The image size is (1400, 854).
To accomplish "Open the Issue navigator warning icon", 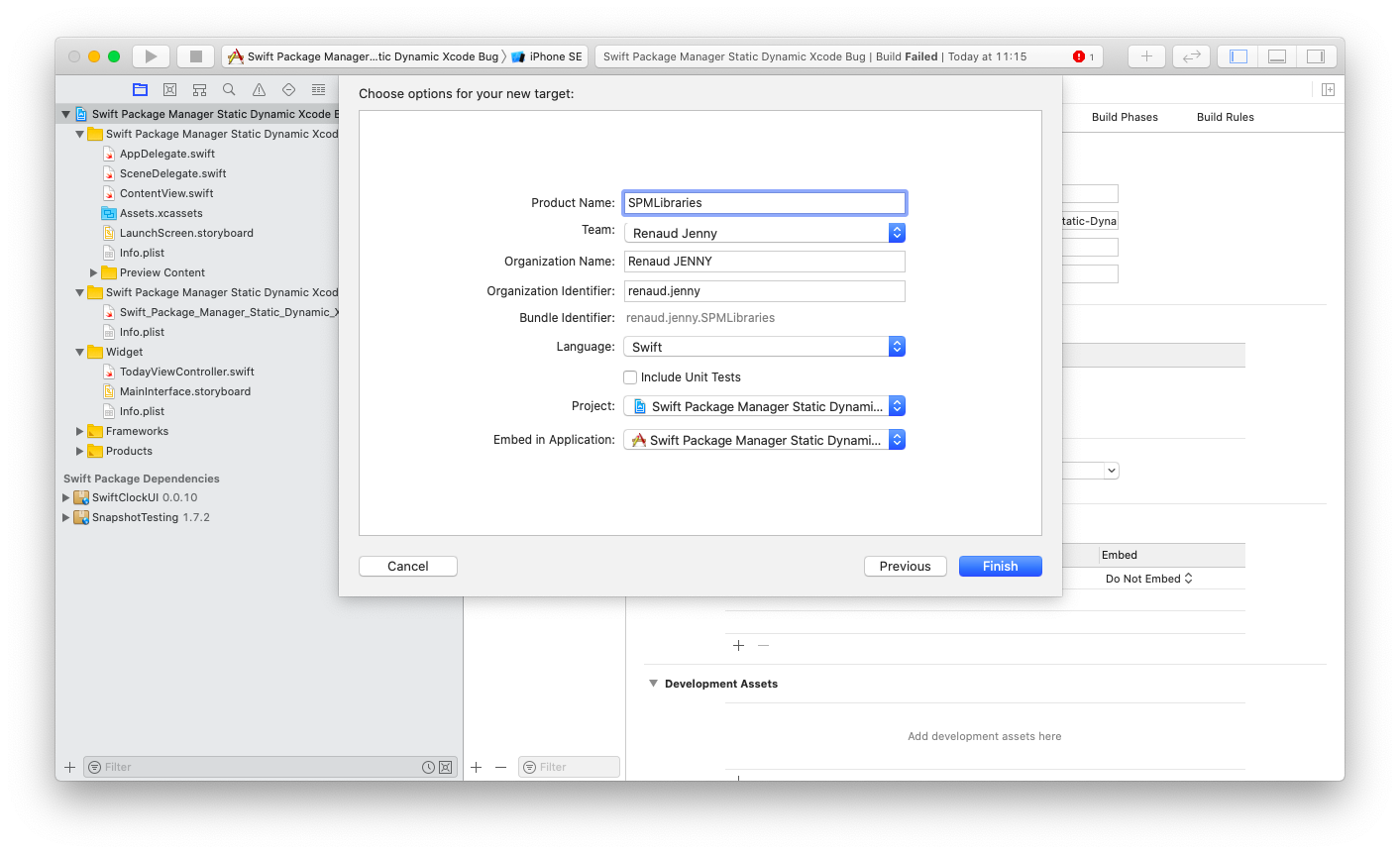I will (259, 89).
